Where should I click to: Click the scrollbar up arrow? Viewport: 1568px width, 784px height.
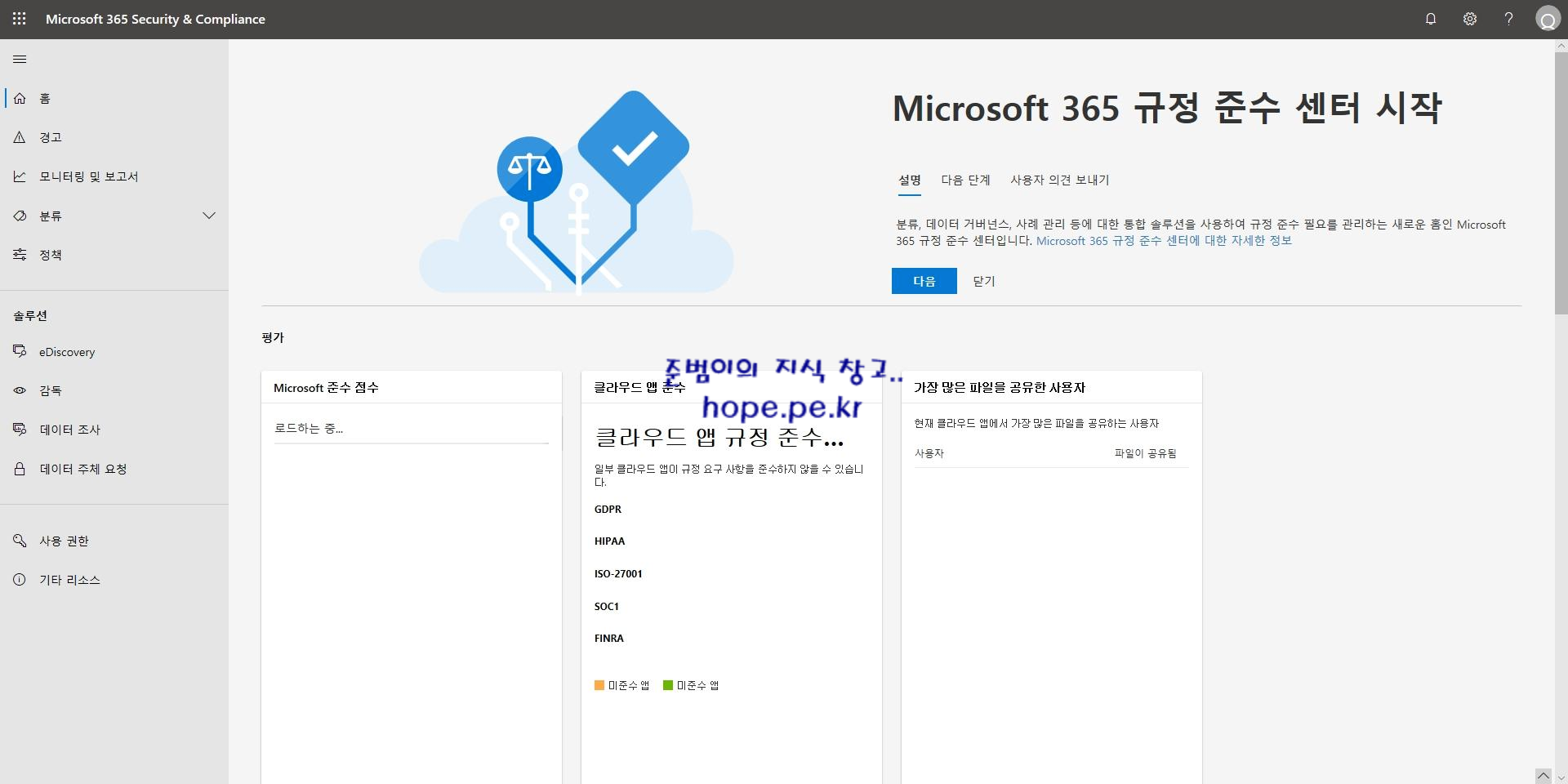[x=1561, y=46]
